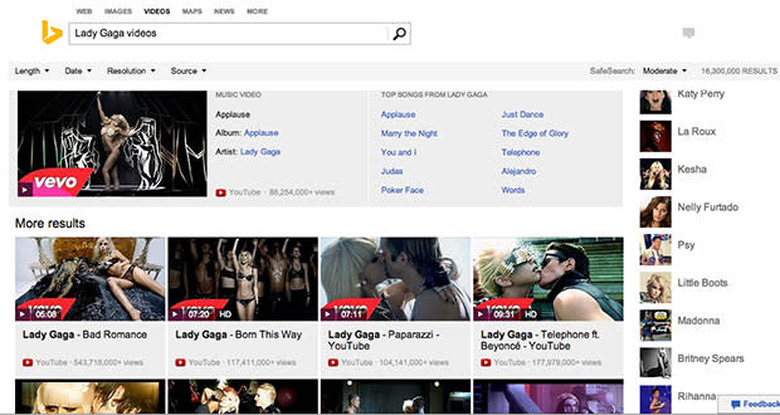Open the chat notification icon
The height and width of the screenshot is (415, 780).
pos(688,34)
